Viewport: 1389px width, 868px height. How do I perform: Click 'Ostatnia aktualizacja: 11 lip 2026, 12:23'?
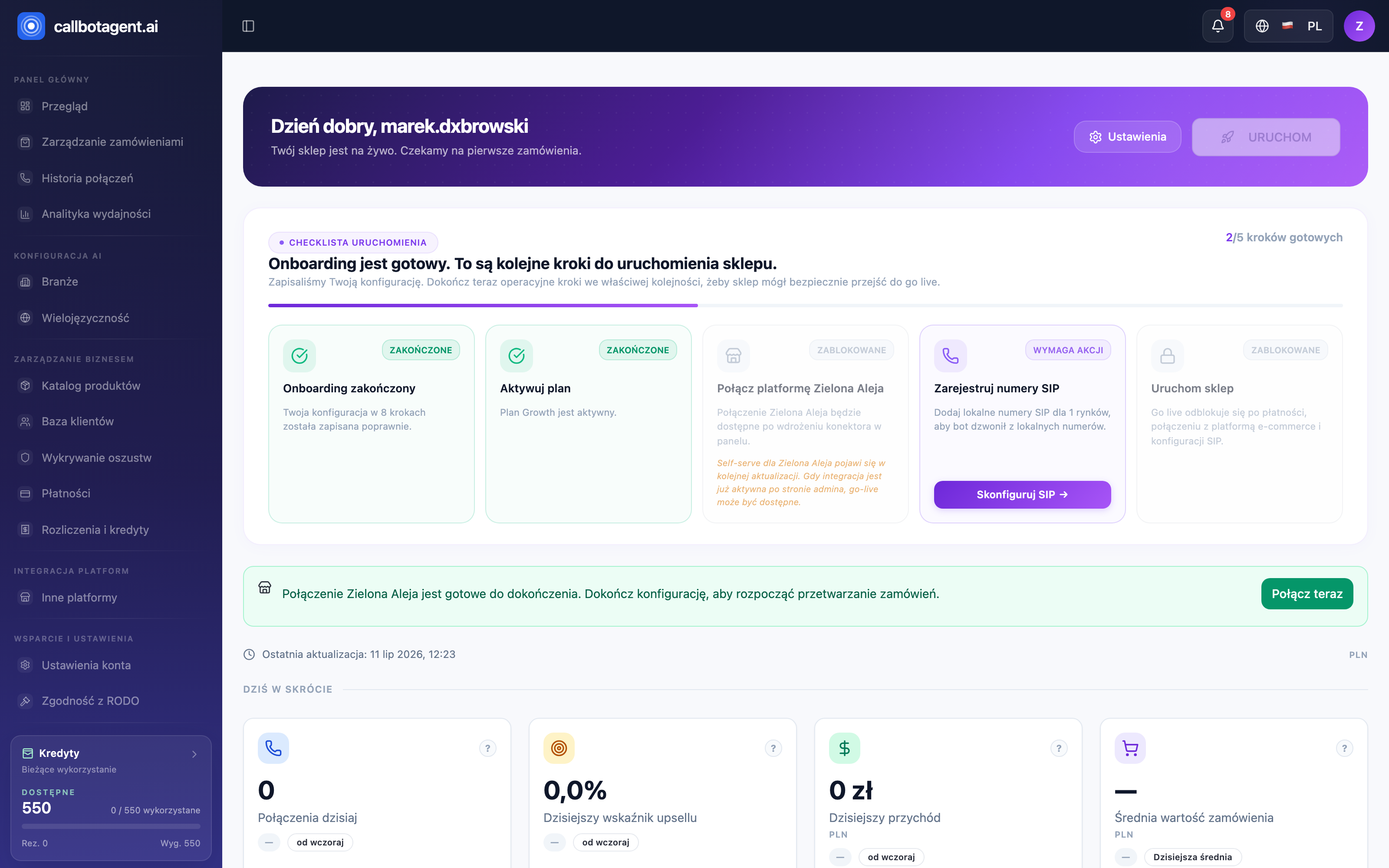click(358, 654)
